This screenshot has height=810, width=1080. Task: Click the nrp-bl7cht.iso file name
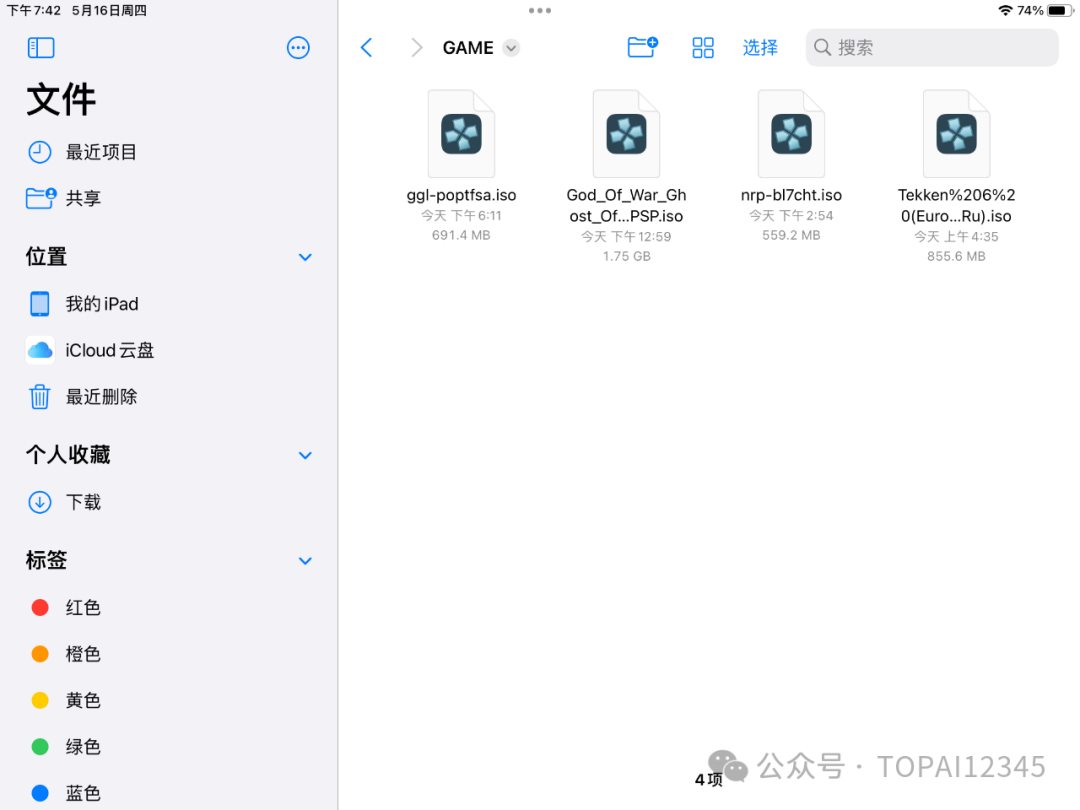(791, 195)
